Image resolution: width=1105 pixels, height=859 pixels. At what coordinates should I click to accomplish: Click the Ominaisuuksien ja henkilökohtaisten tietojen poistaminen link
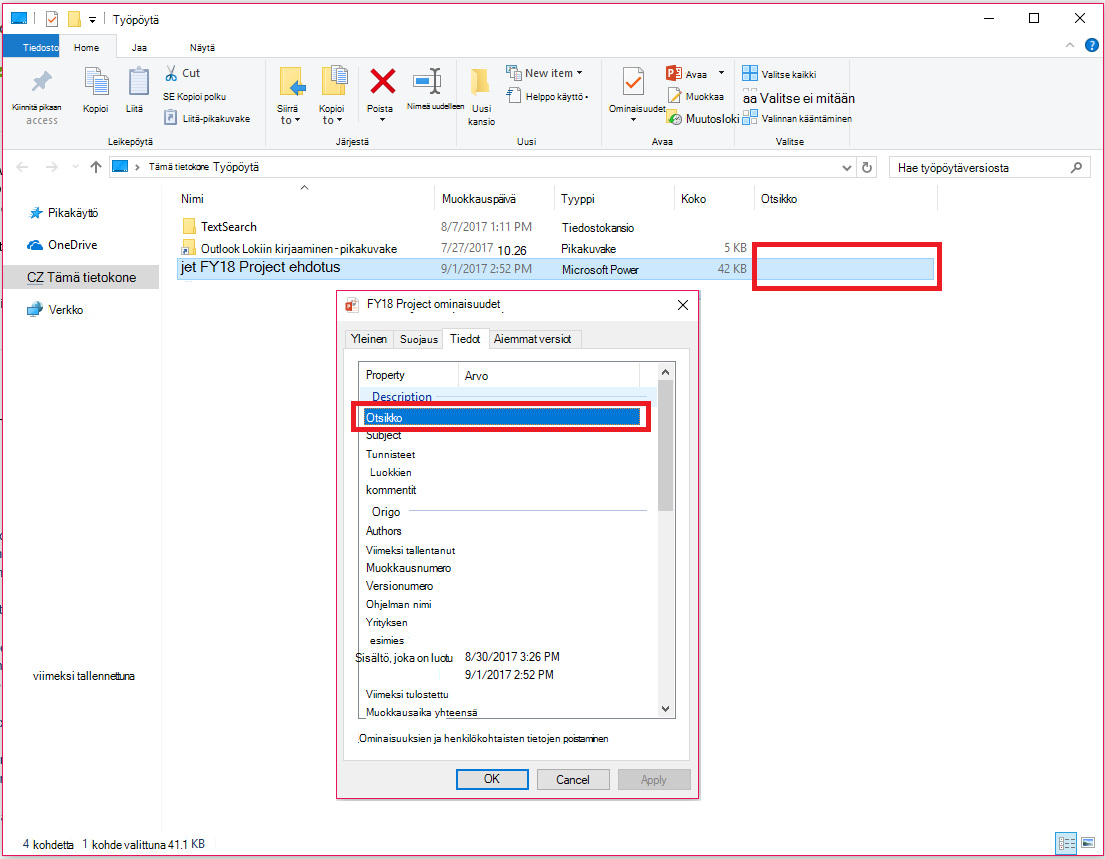point(483,739)
